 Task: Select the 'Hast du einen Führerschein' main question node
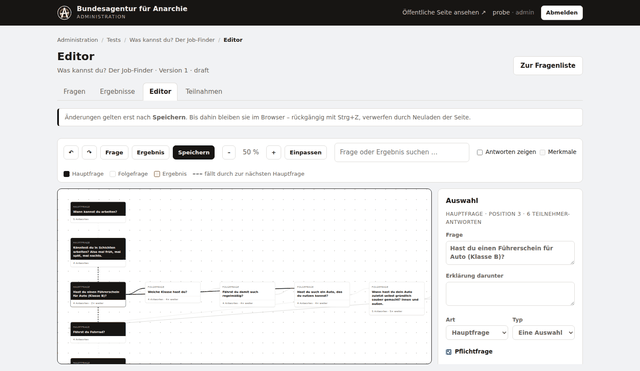(x=98, y=294)
